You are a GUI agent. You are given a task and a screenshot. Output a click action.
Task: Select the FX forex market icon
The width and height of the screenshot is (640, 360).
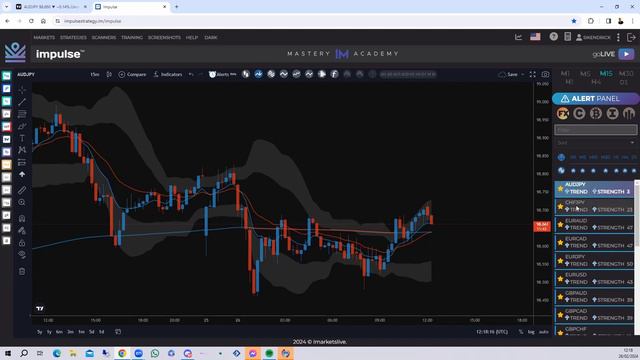coord(562,113)
